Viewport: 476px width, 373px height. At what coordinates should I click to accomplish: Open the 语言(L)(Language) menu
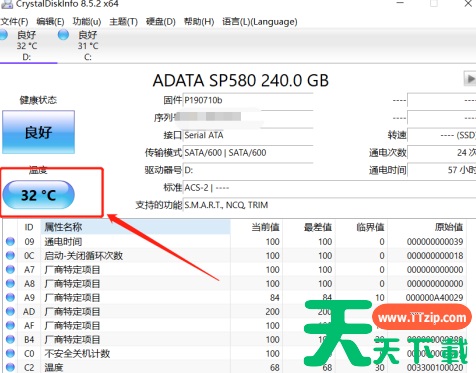tap(260, 22)
